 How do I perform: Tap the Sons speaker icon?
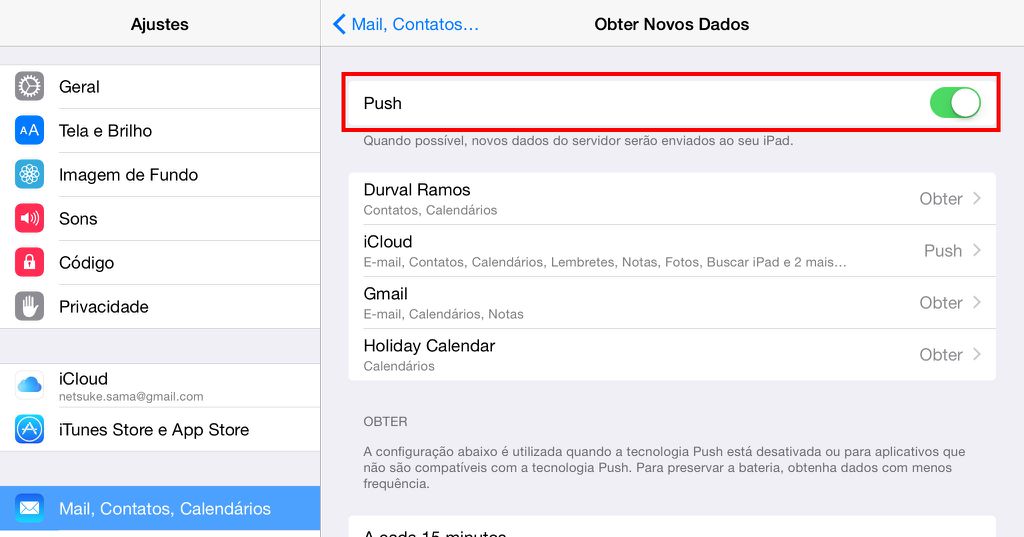29,218
